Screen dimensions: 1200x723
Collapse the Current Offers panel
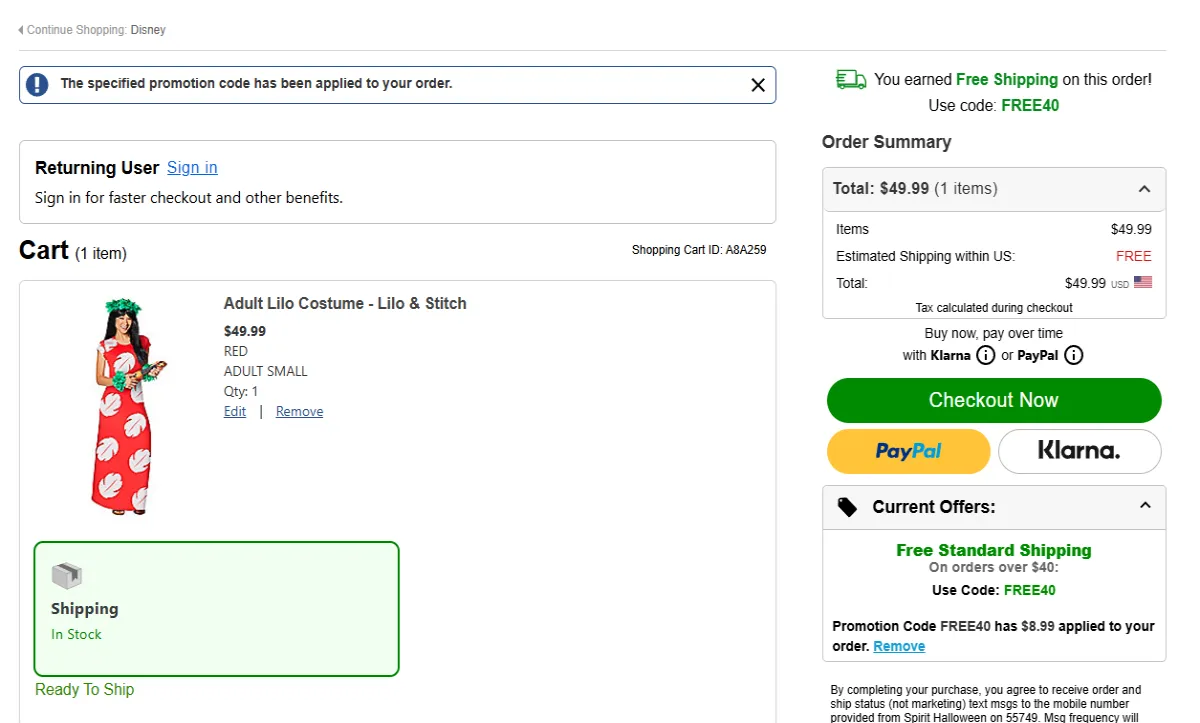(1145, 506)
